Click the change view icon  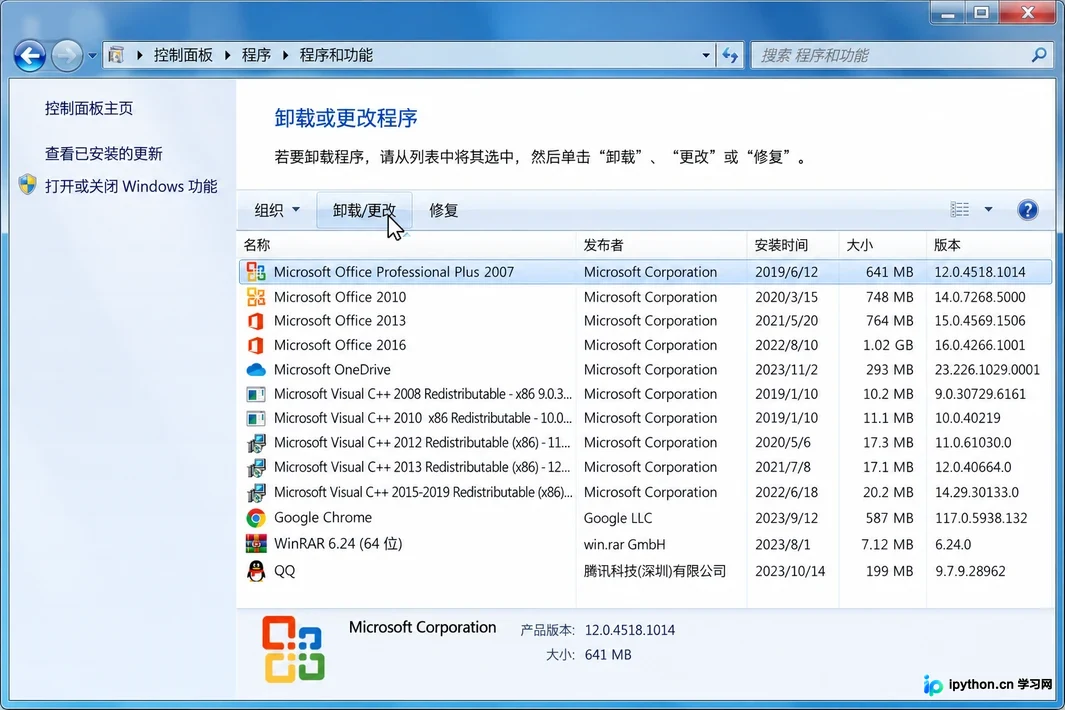click(x=960, y=209)
